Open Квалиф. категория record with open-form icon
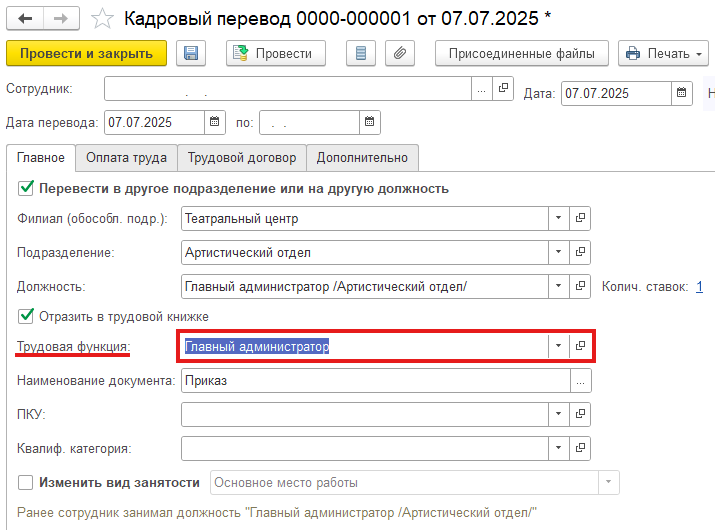 [x=580, y=448]
